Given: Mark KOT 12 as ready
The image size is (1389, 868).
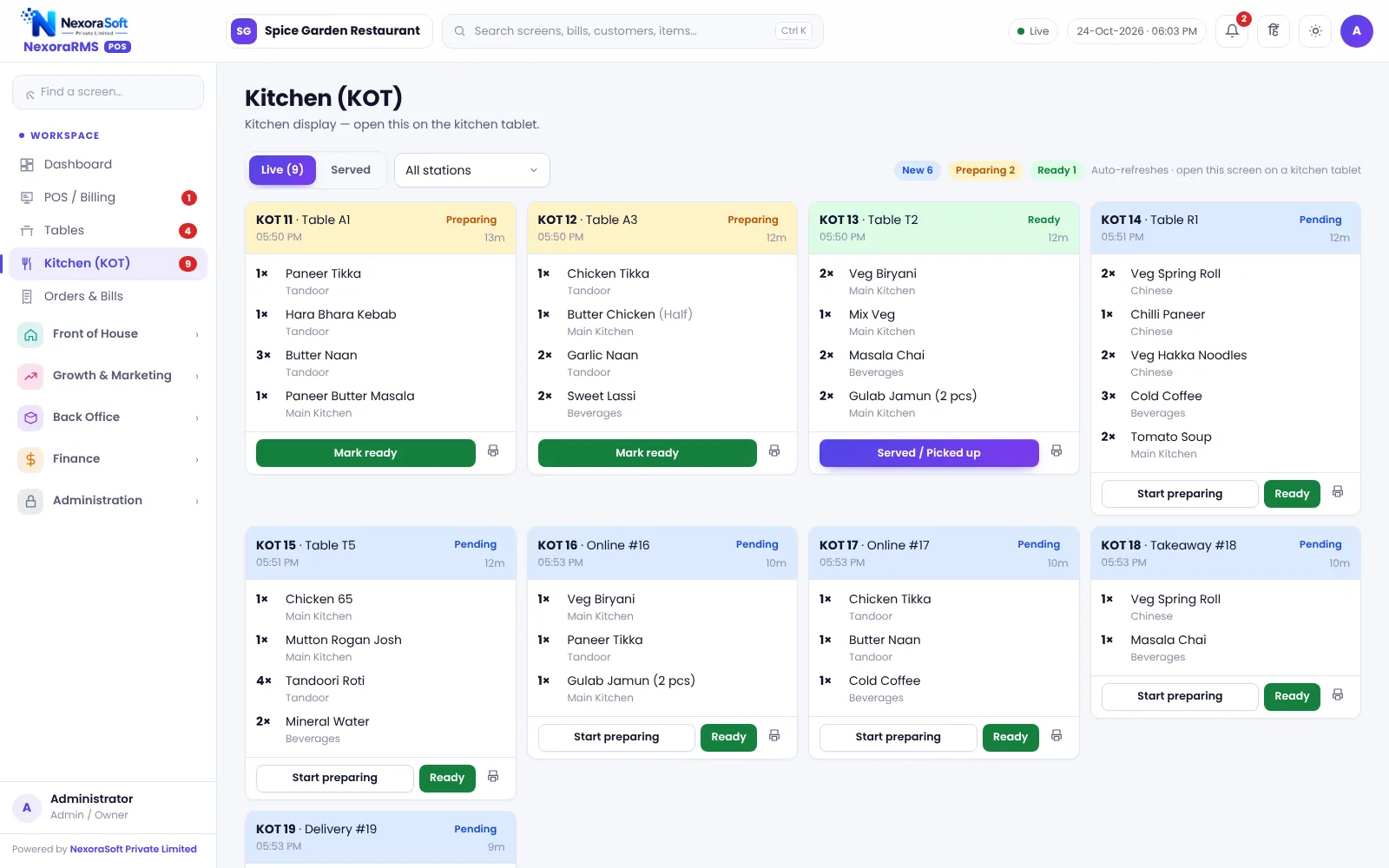Looking at the screenshot, I should tap(648, 453).
